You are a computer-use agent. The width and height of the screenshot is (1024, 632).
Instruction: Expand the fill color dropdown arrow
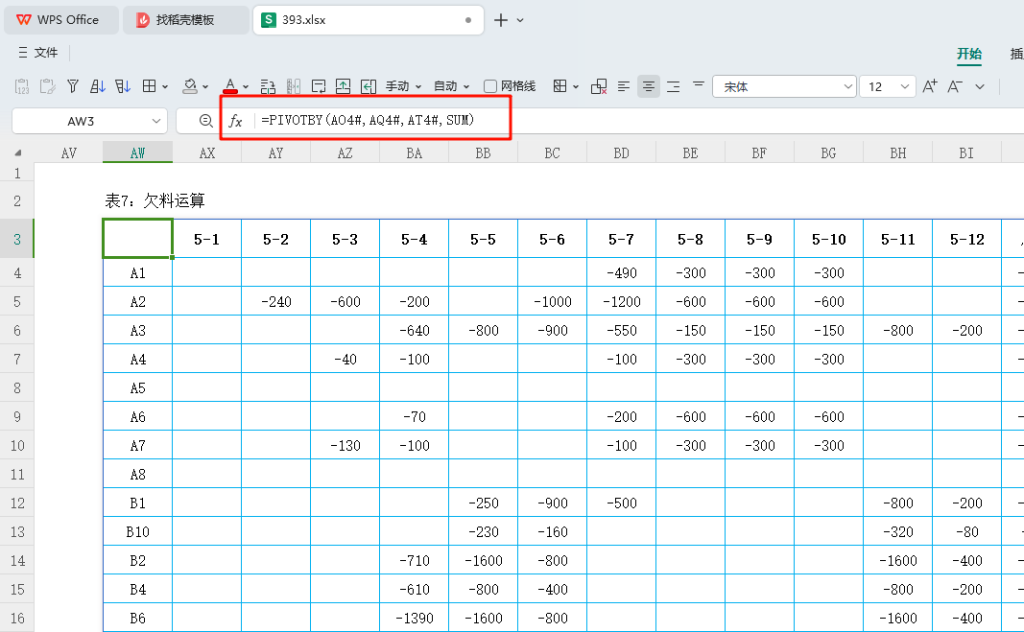tap(205, 86)
